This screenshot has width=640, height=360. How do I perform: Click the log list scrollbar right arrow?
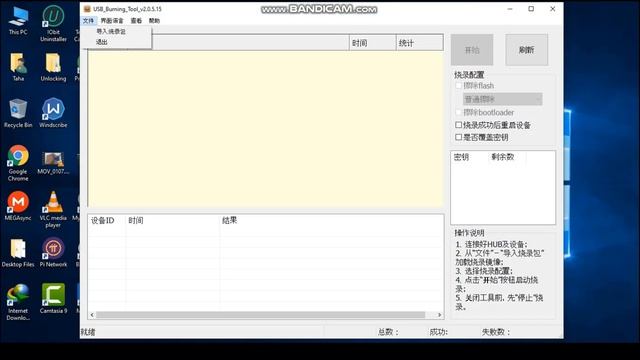(439, 315)
